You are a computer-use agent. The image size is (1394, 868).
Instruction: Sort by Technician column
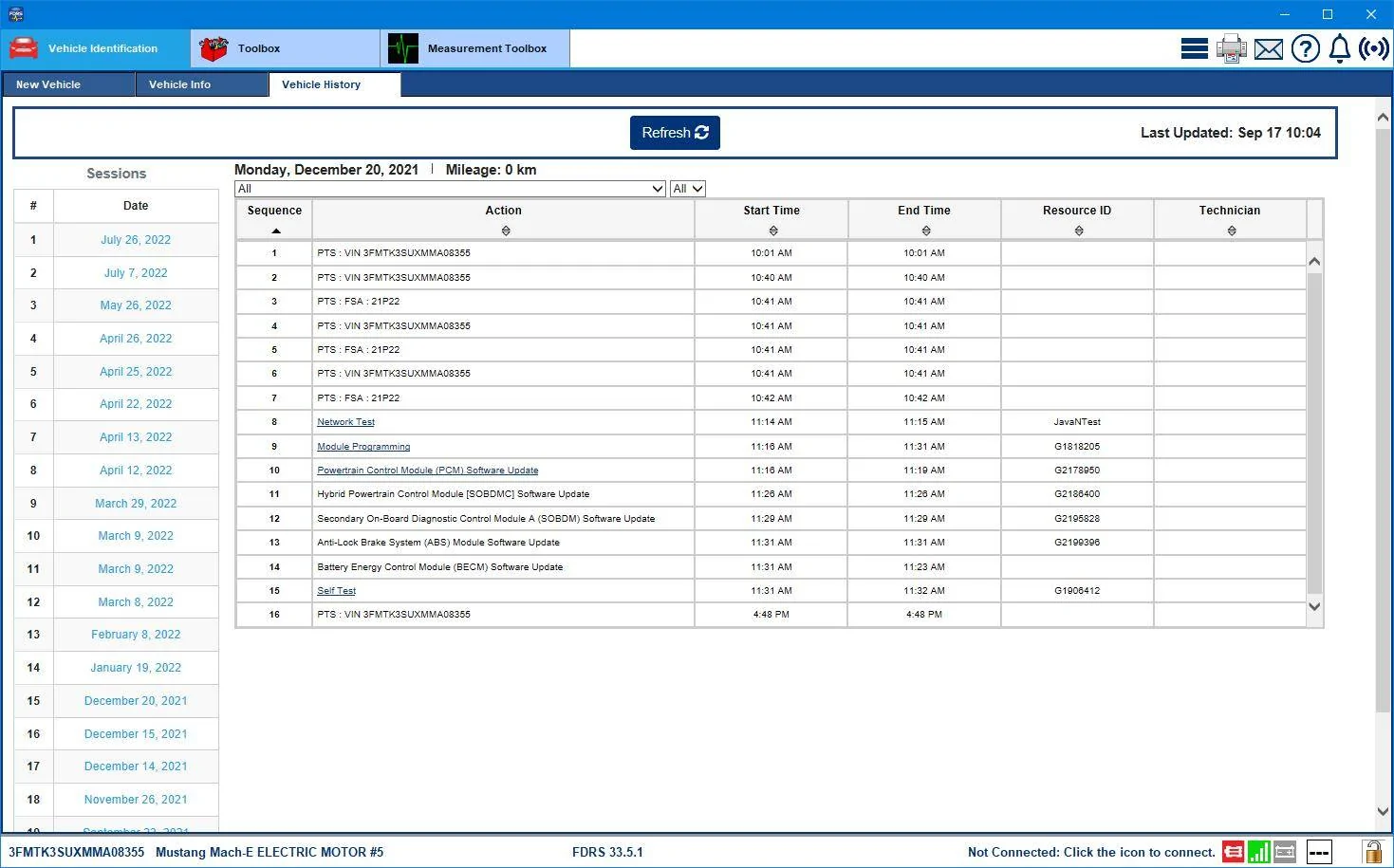[1231, 231]
